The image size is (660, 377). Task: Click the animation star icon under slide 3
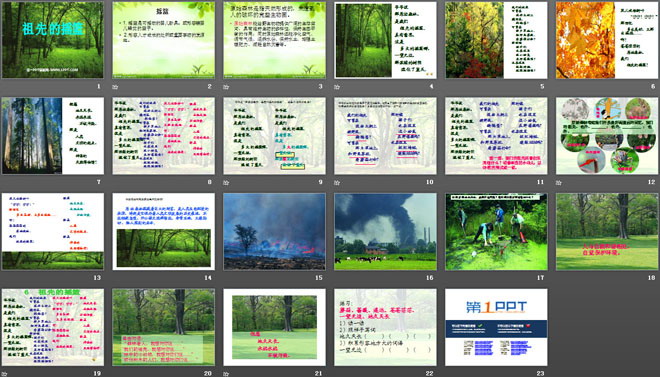point(226,87)
